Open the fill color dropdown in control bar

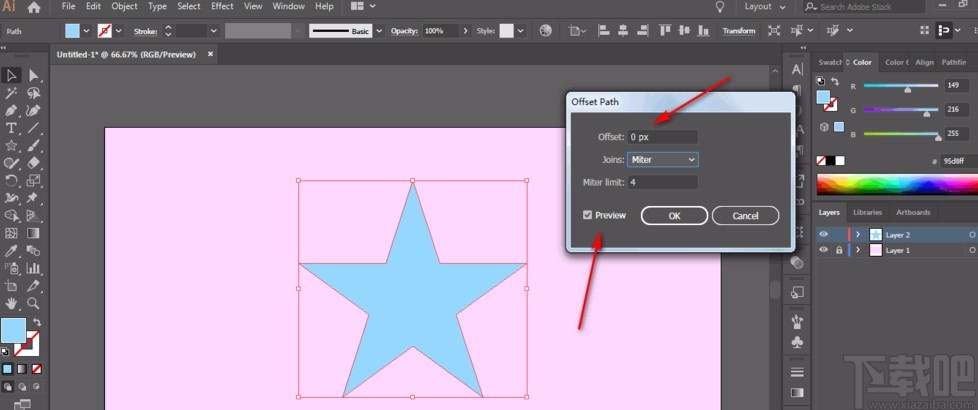tap(87, 31)
